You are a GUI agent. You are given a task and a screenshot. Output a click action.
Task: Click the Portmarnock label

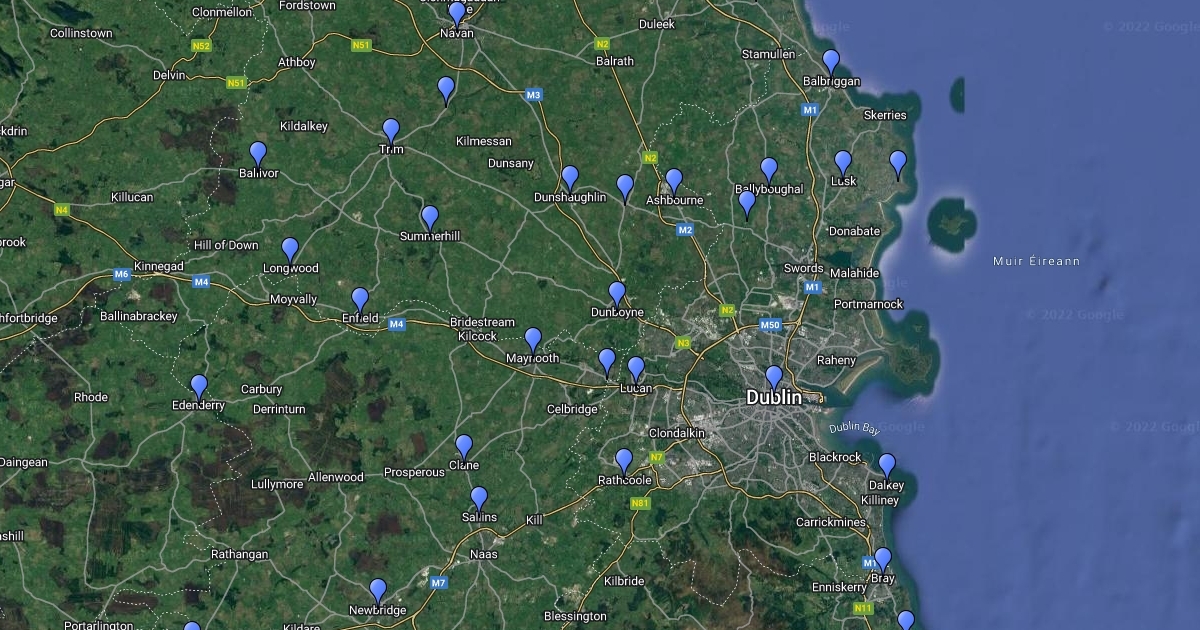point(868,304)
